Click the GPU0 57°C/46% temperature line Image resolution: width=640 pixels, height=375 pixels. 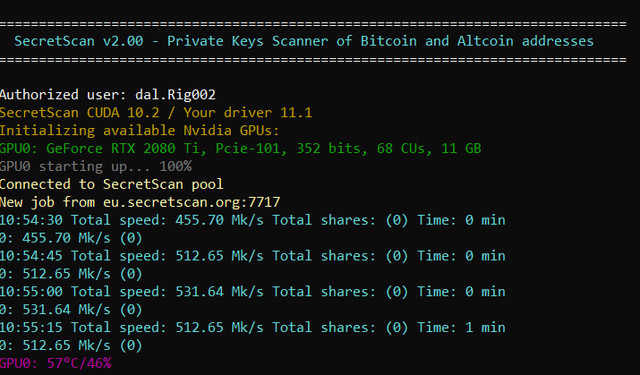56,363
